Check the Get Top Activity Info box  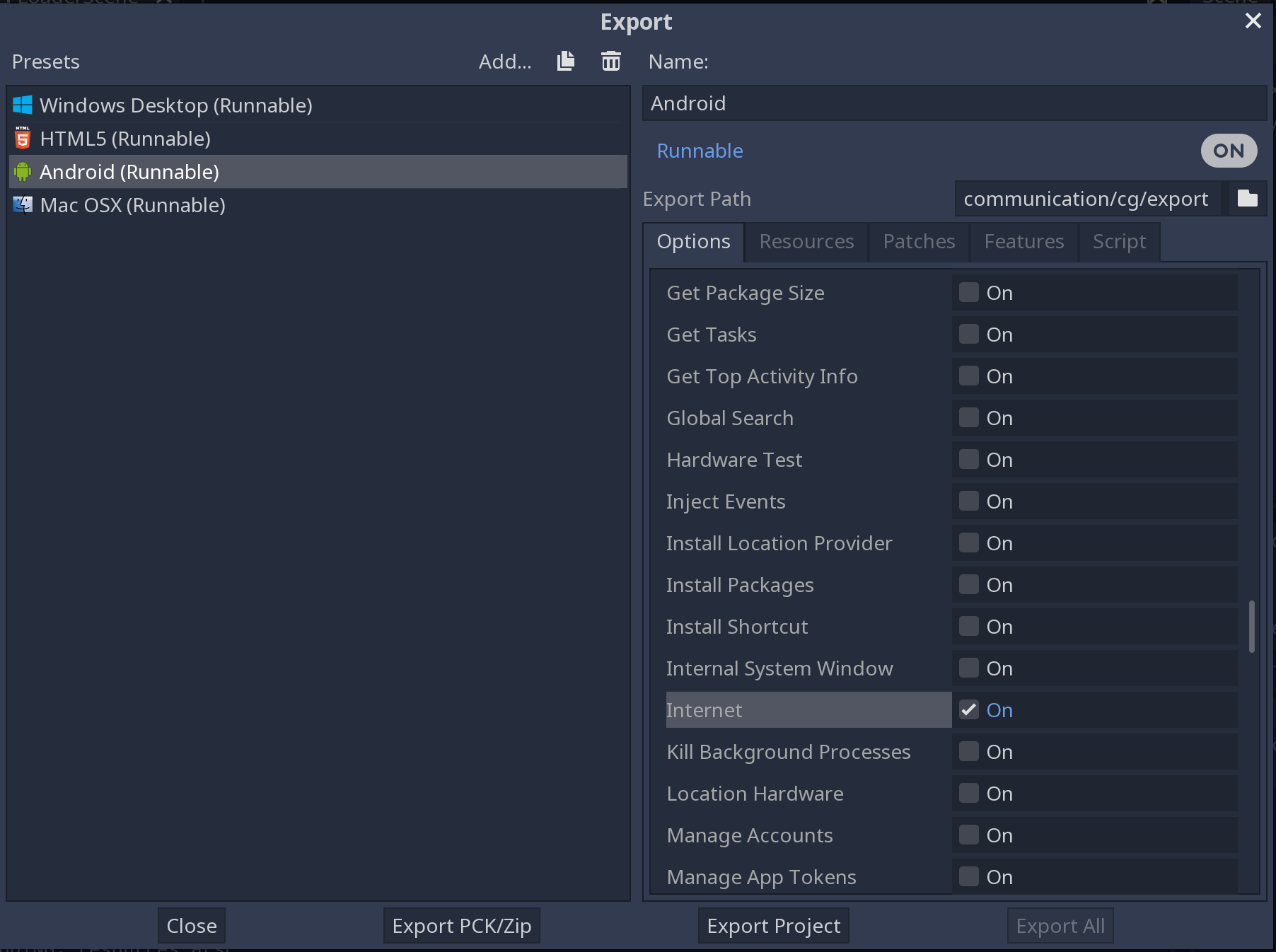click(x=968, y=376)
